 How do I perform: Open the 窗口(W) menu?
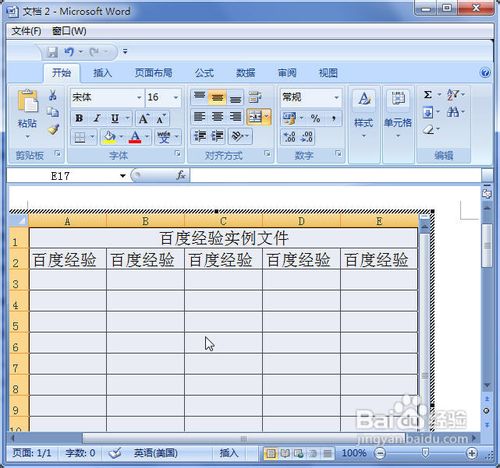(x=69, y=31)
